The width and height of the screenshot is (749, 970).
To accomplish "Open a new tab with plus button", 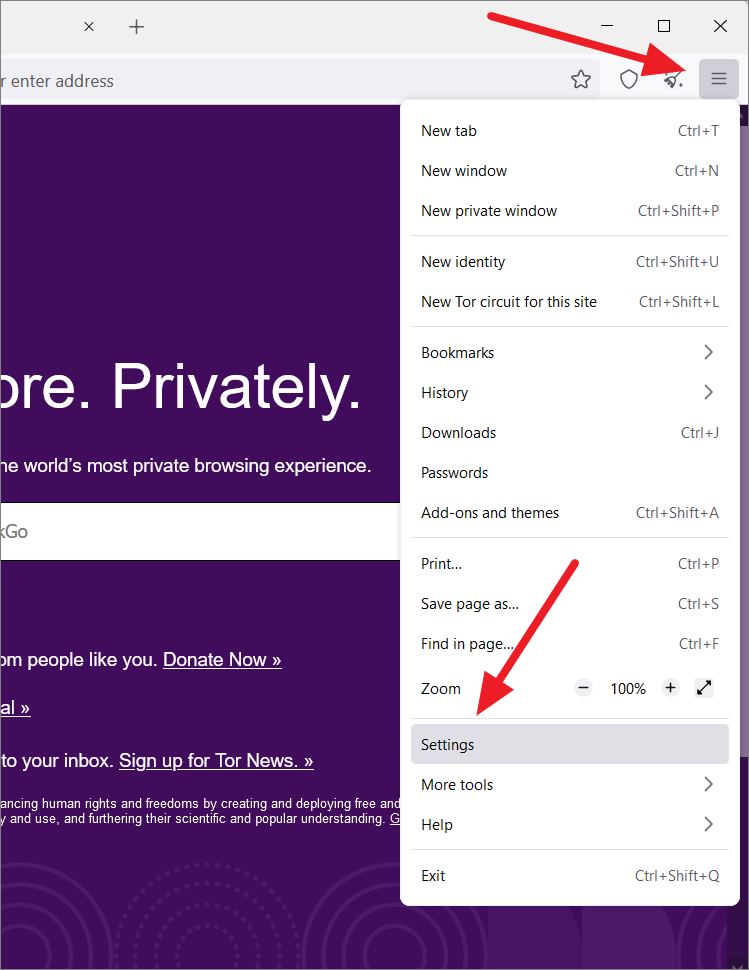I will pos(137,27).
